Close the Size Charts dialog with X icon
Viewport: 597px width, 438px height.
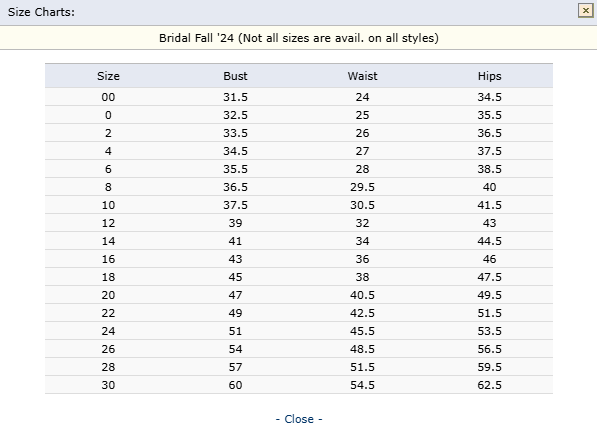[x=585, y=11]
